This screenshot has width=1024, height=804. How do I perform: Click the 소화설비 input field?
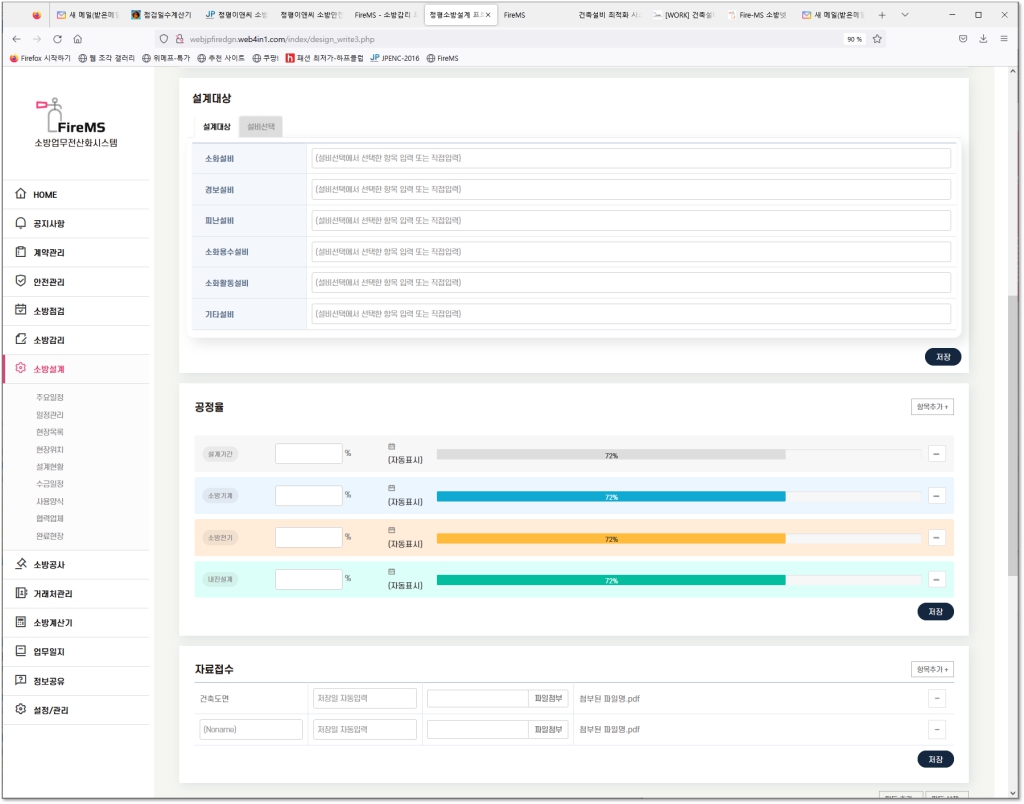630,158
